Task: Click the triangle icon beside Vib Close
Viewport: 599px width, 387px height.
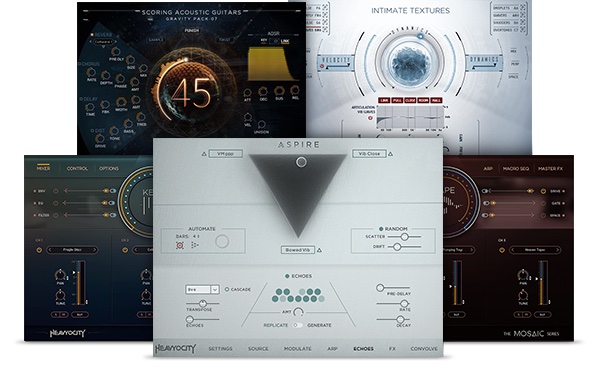Action: [x=390, y=154]
